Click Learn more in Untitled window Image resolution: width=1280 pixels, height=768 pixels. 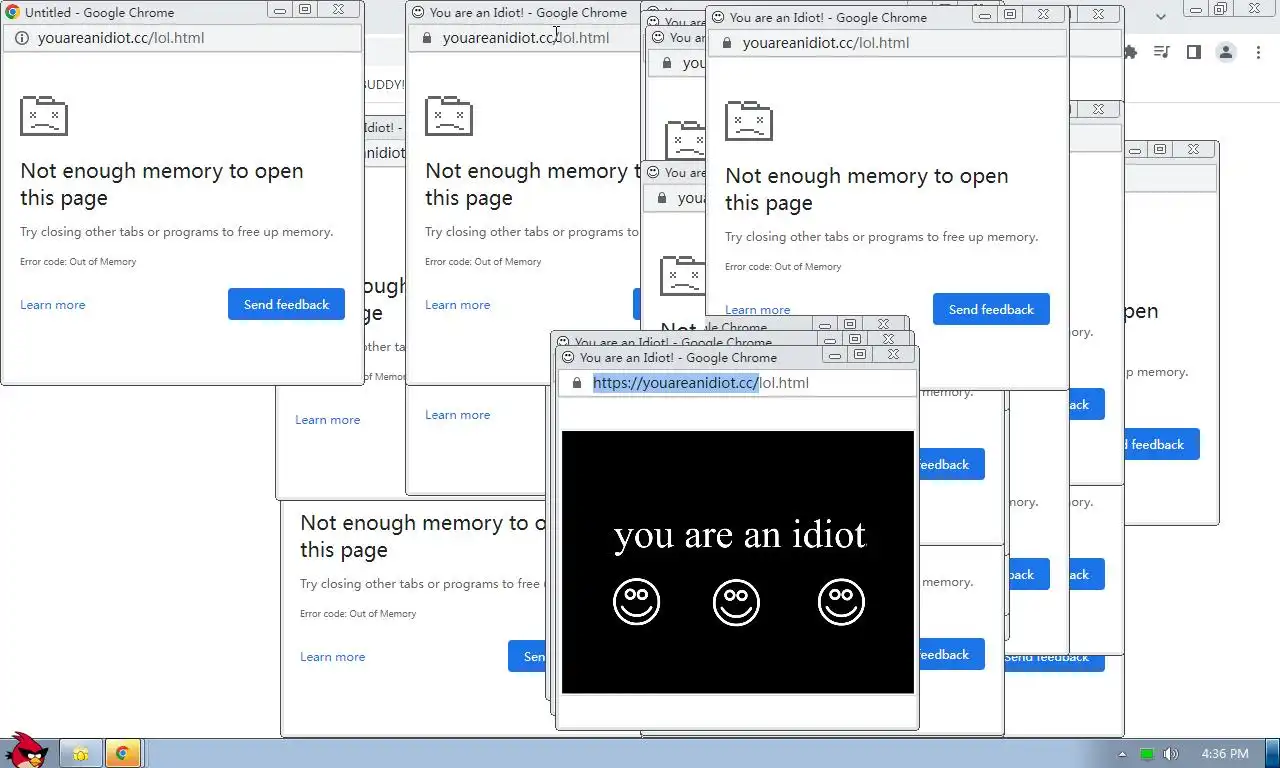click(x=53, y=305)
